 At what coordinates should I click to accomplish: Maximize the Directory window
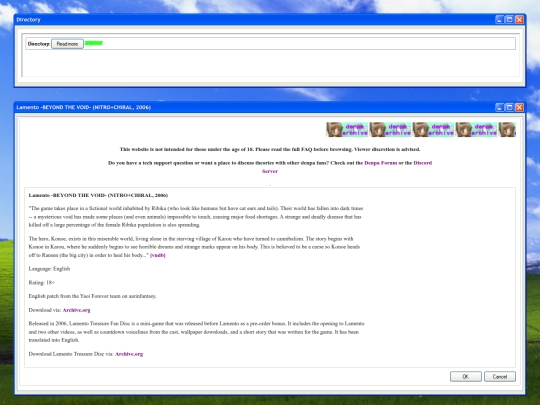pyautogui.click(x=509, y=20)
